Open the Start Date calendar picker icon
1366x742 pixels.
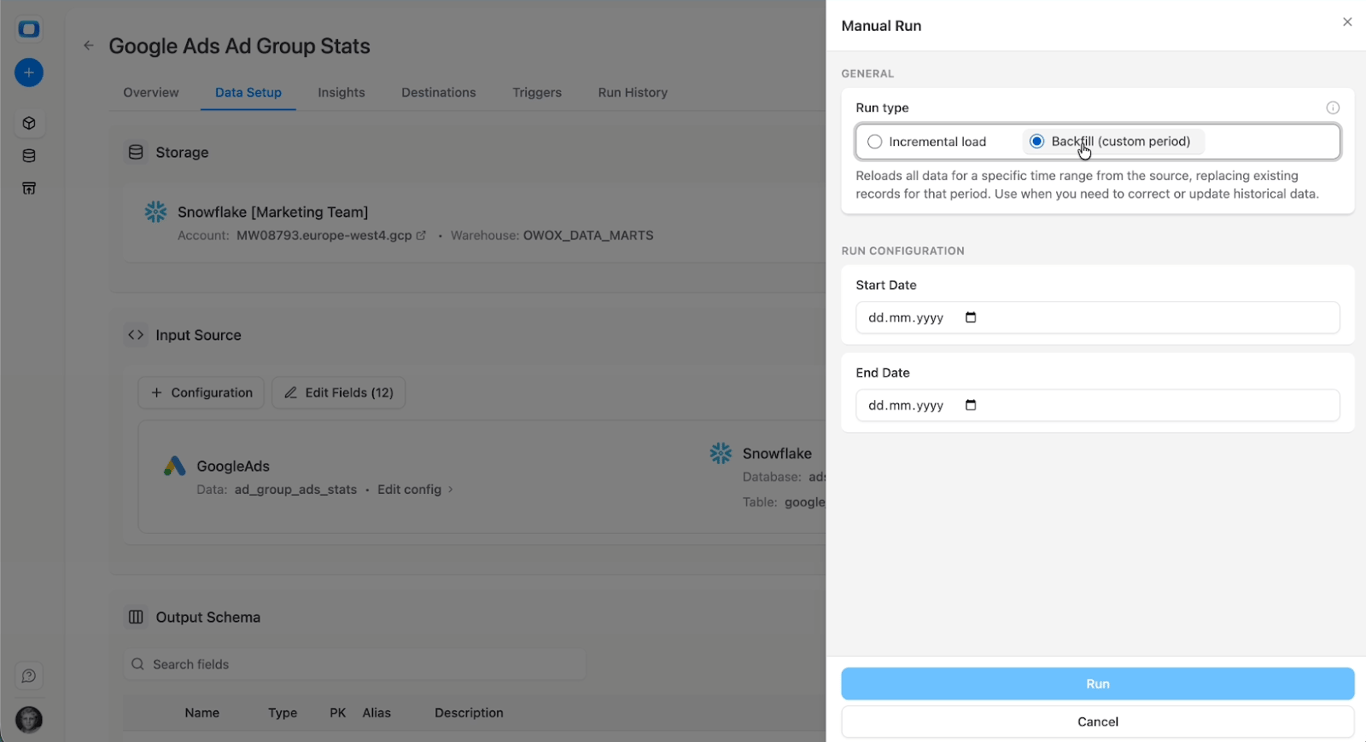coord(971,318)
